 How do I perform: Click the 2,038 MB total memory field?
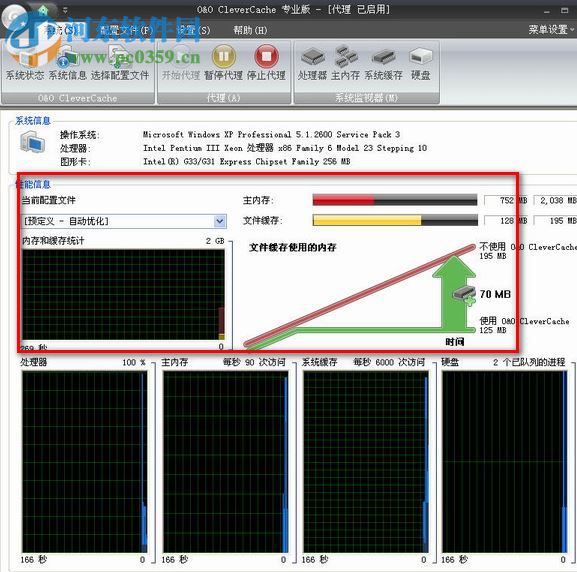(556, 200)
